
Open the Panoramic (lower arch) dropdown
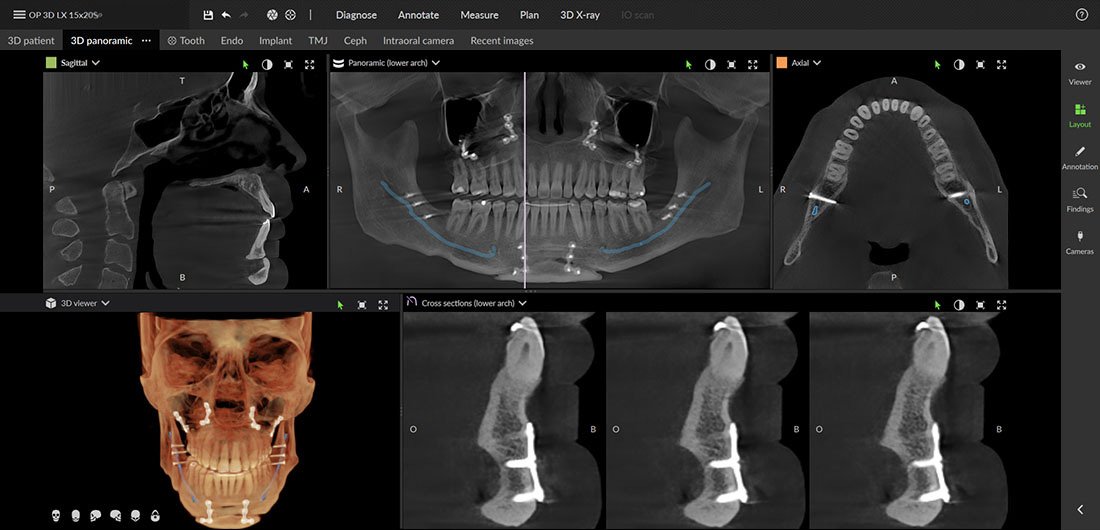(435, 63)
